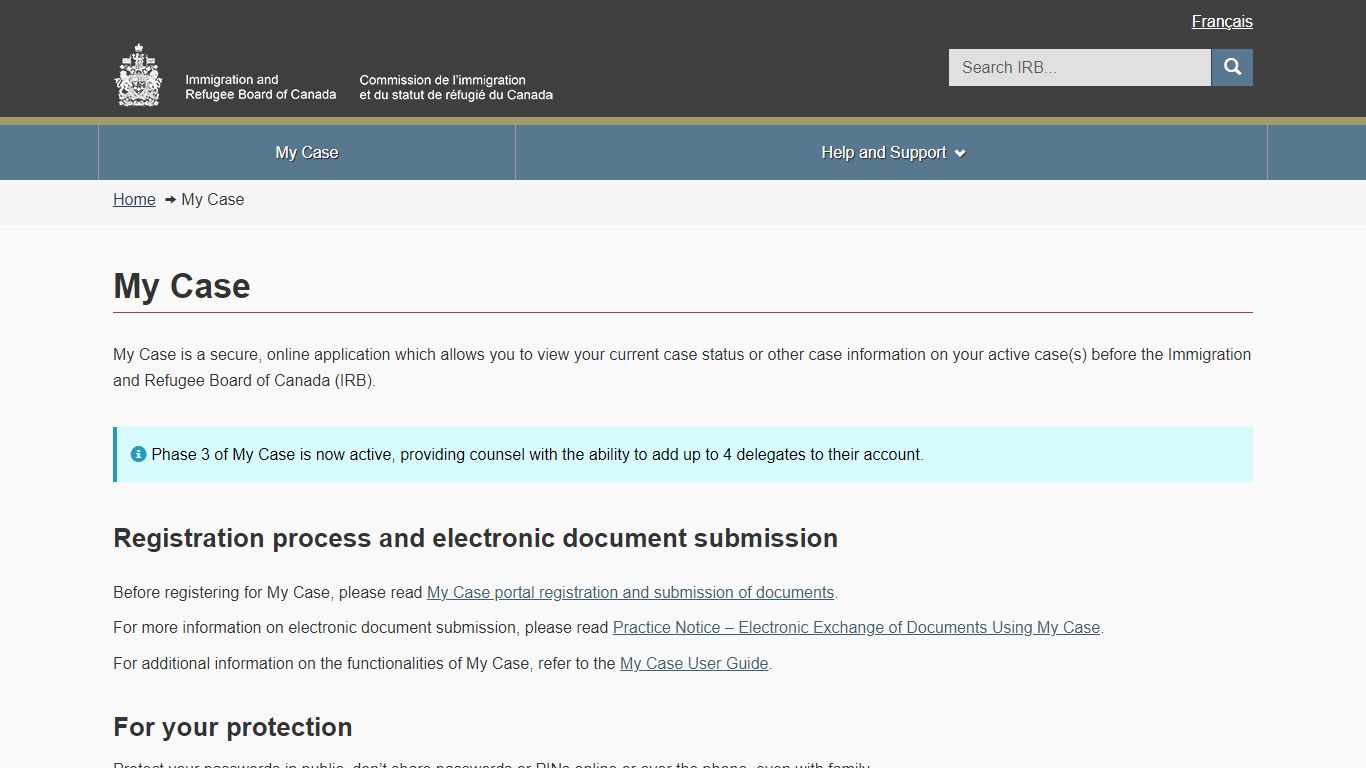This screenshot has width=1366, height=768.
Task: Click the blue info icon in the alert banner
Action: click(138, 453)
